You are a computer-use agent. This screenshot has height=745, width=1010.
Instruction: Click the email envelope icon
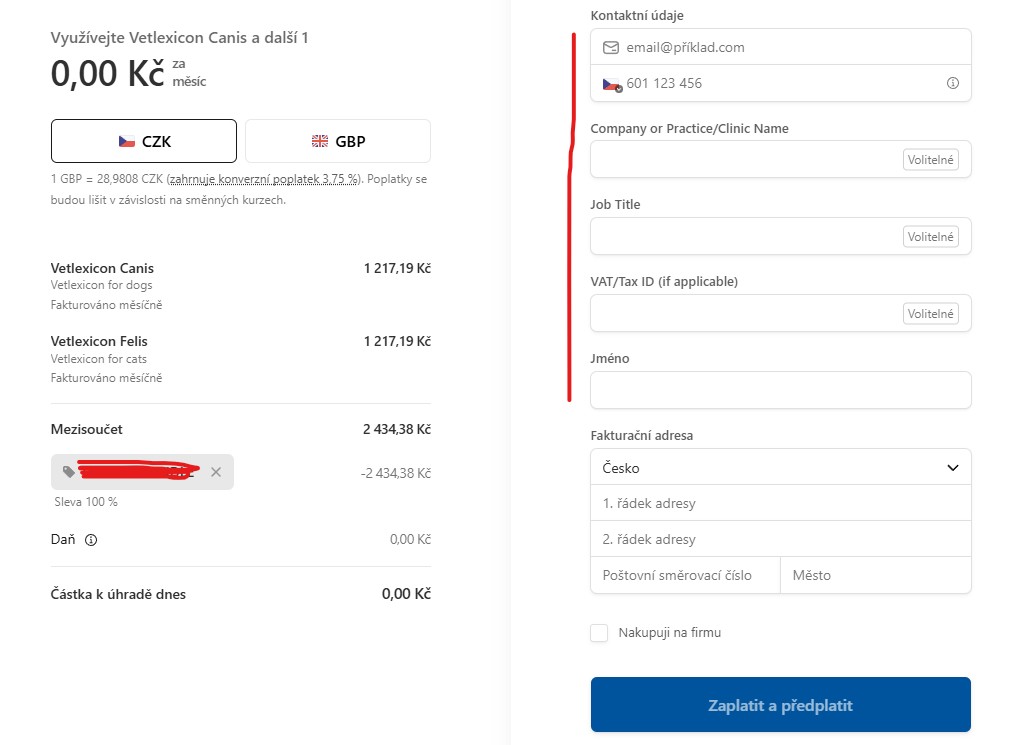[x=611, y=48]
